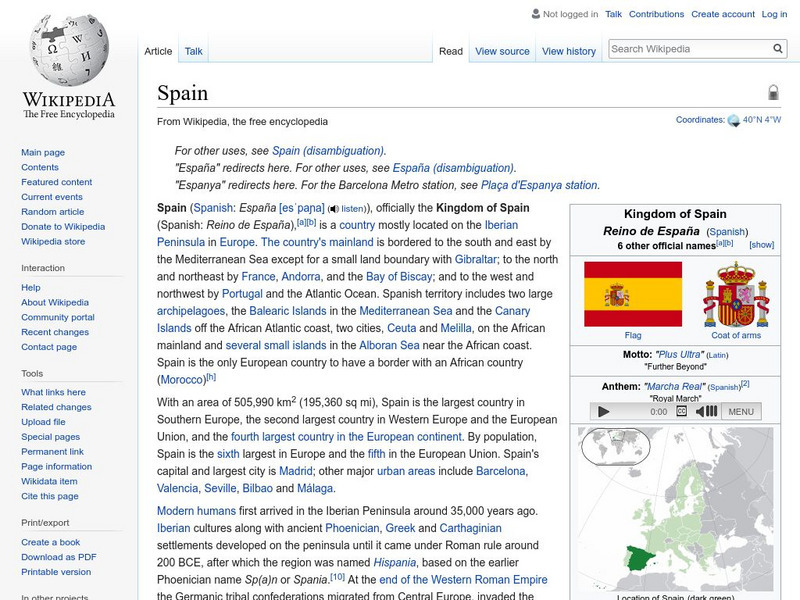
Task: Click the globe icon beside the coordinates
Action: tap(732, 118)
